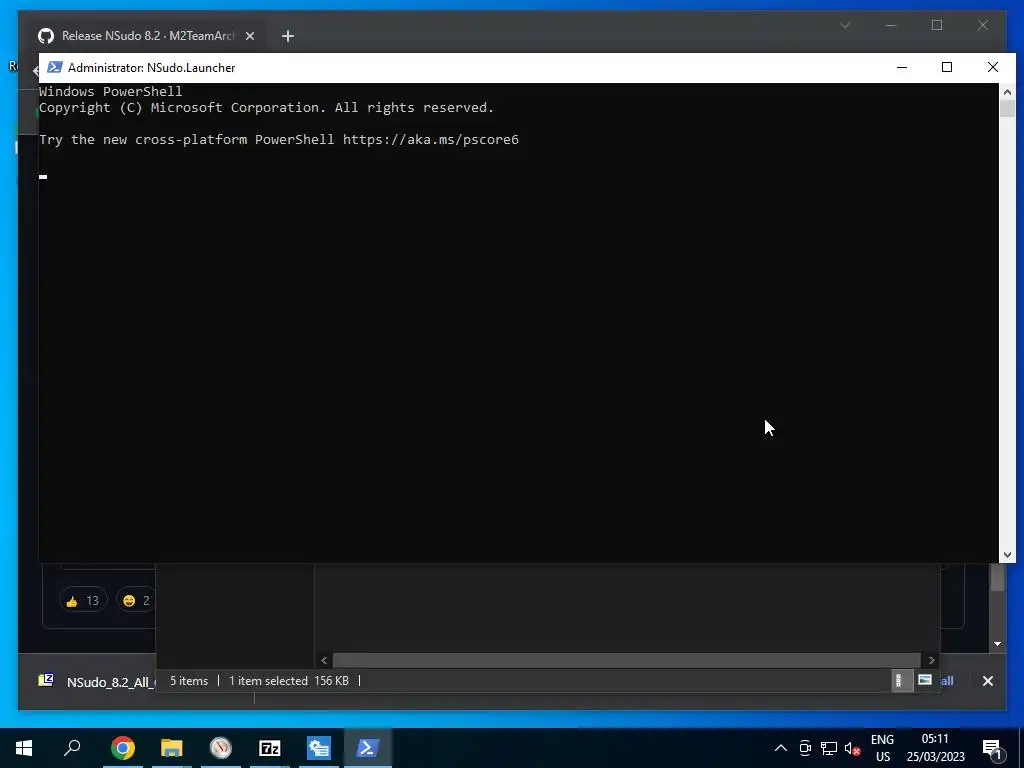Click the ENG US language indicator

tap(882, 748)
